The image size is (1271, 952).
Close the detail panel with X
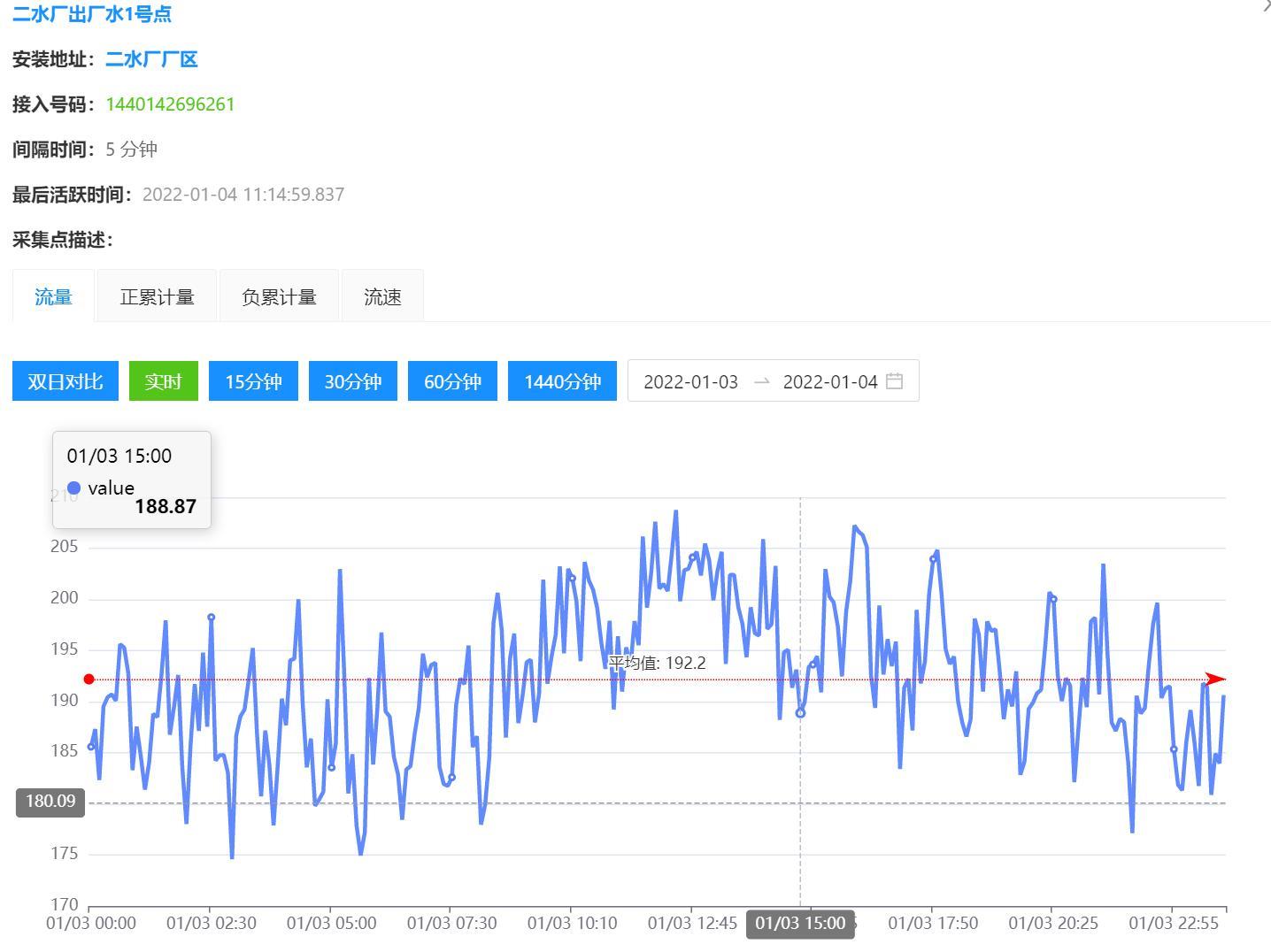coord(1266,7)
